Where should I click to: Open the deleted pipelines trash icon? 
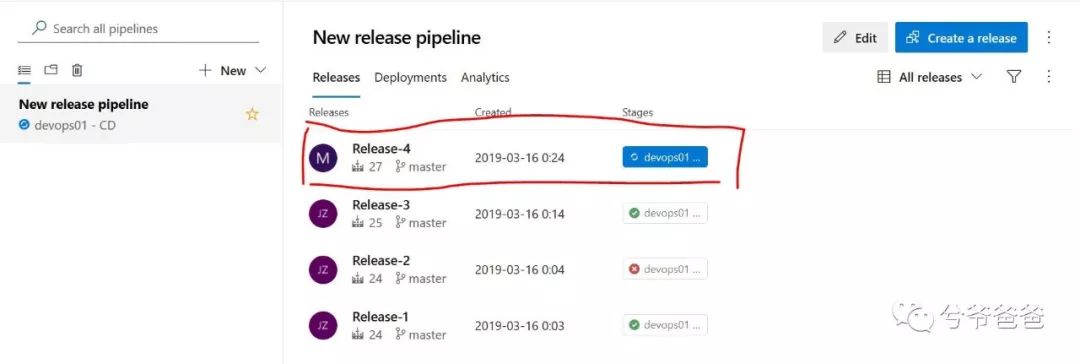click(77, 70)
